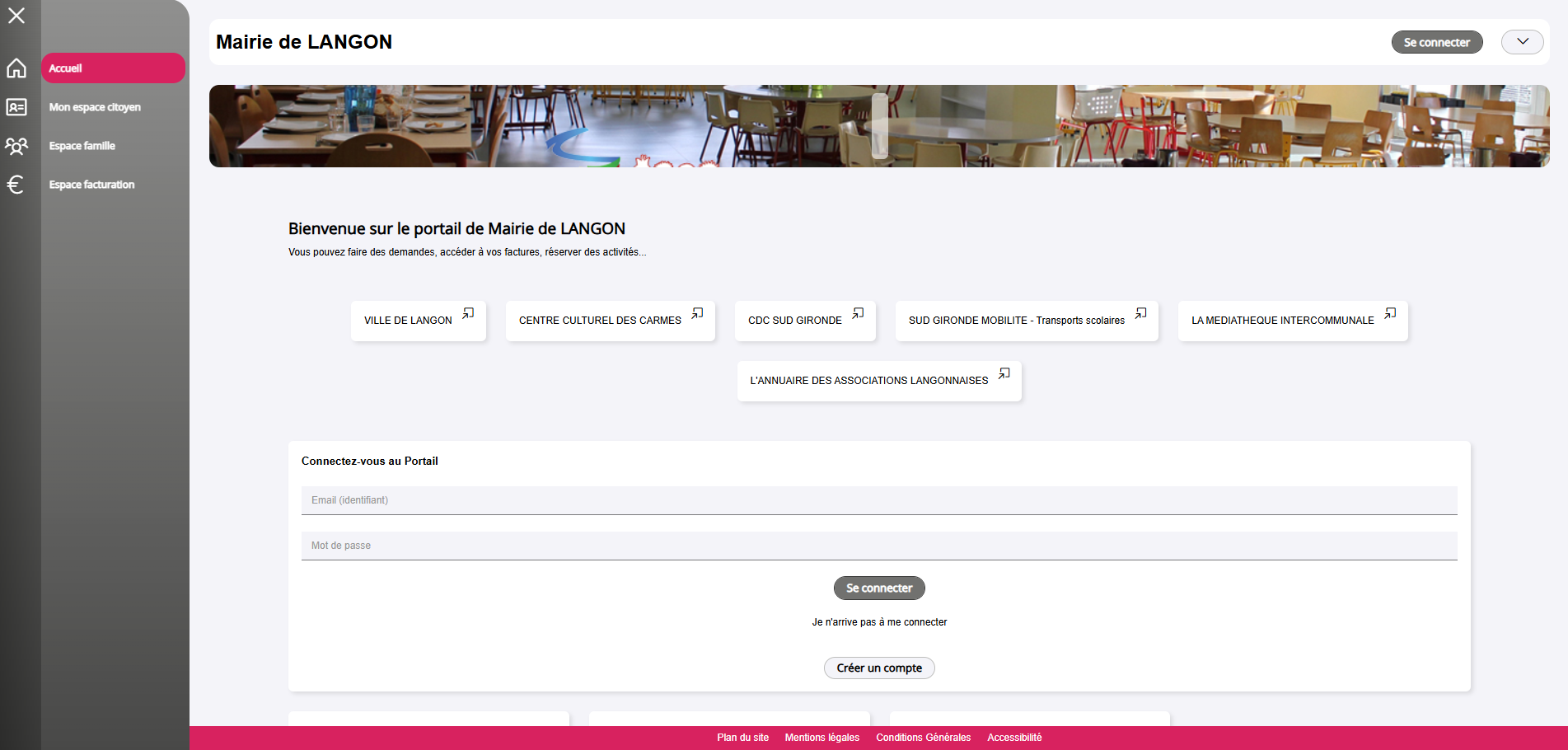
Task: Open CENTRE CULTUREL DES CARMES link
Action: point(611,321)
